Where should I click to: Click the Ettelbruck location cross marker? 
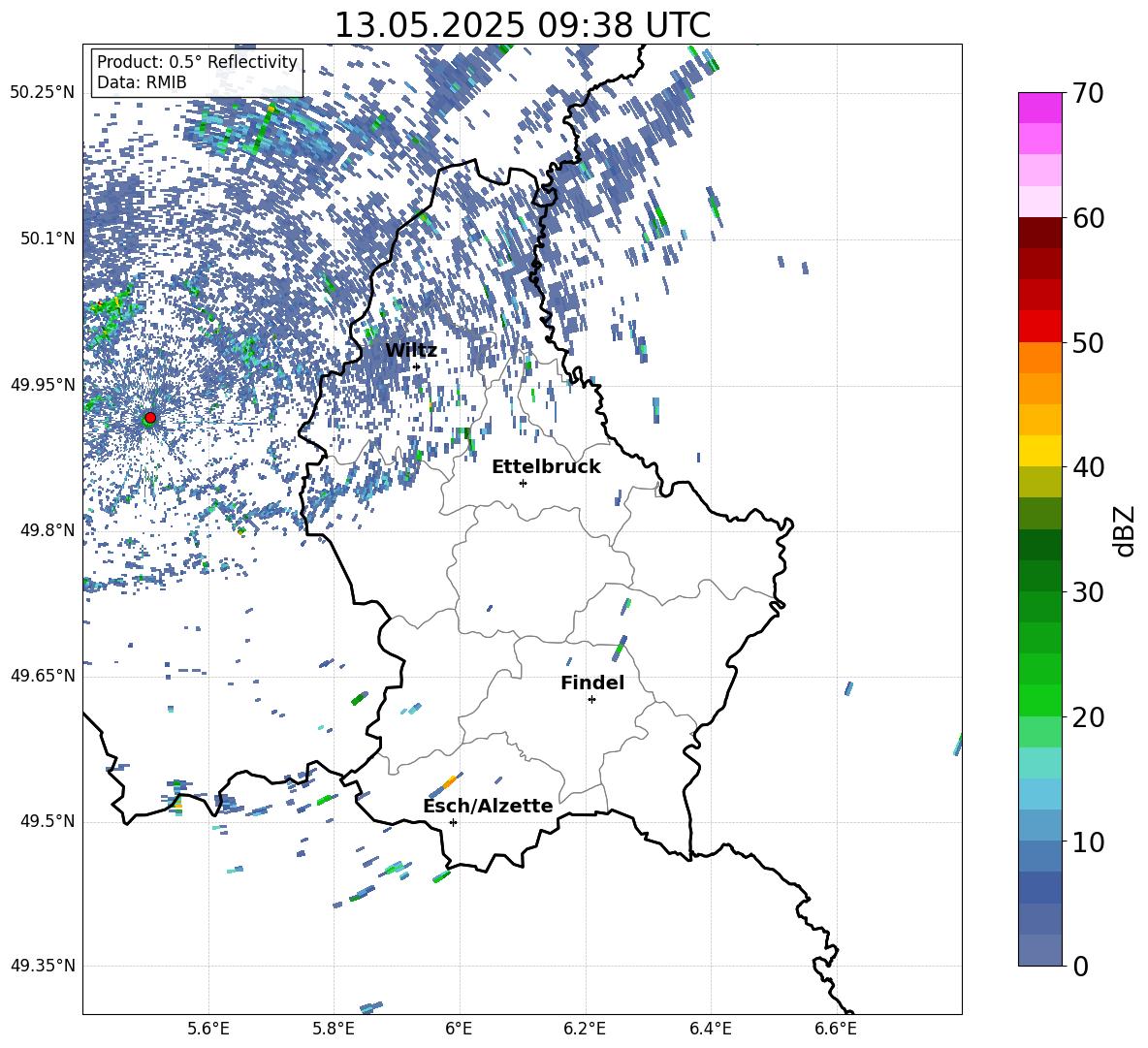coord(523,483)
